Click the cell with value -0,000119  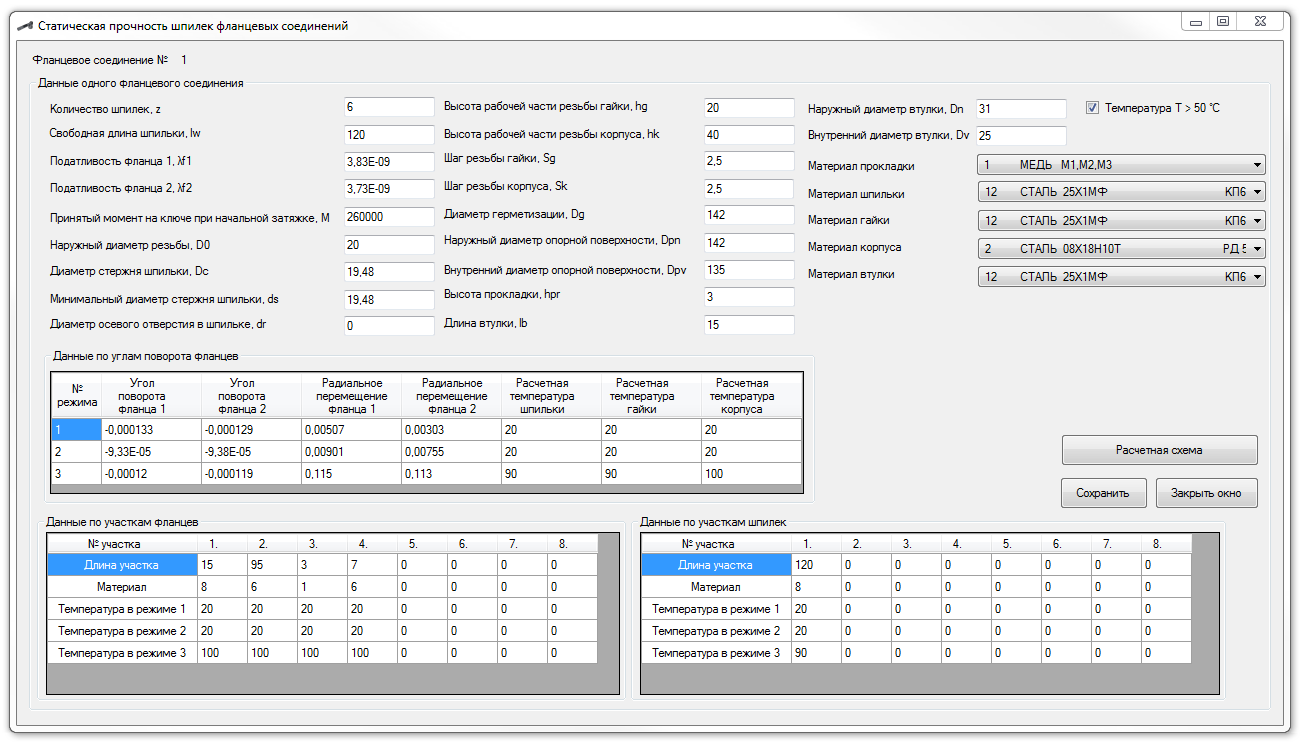[x=251, y=474]
